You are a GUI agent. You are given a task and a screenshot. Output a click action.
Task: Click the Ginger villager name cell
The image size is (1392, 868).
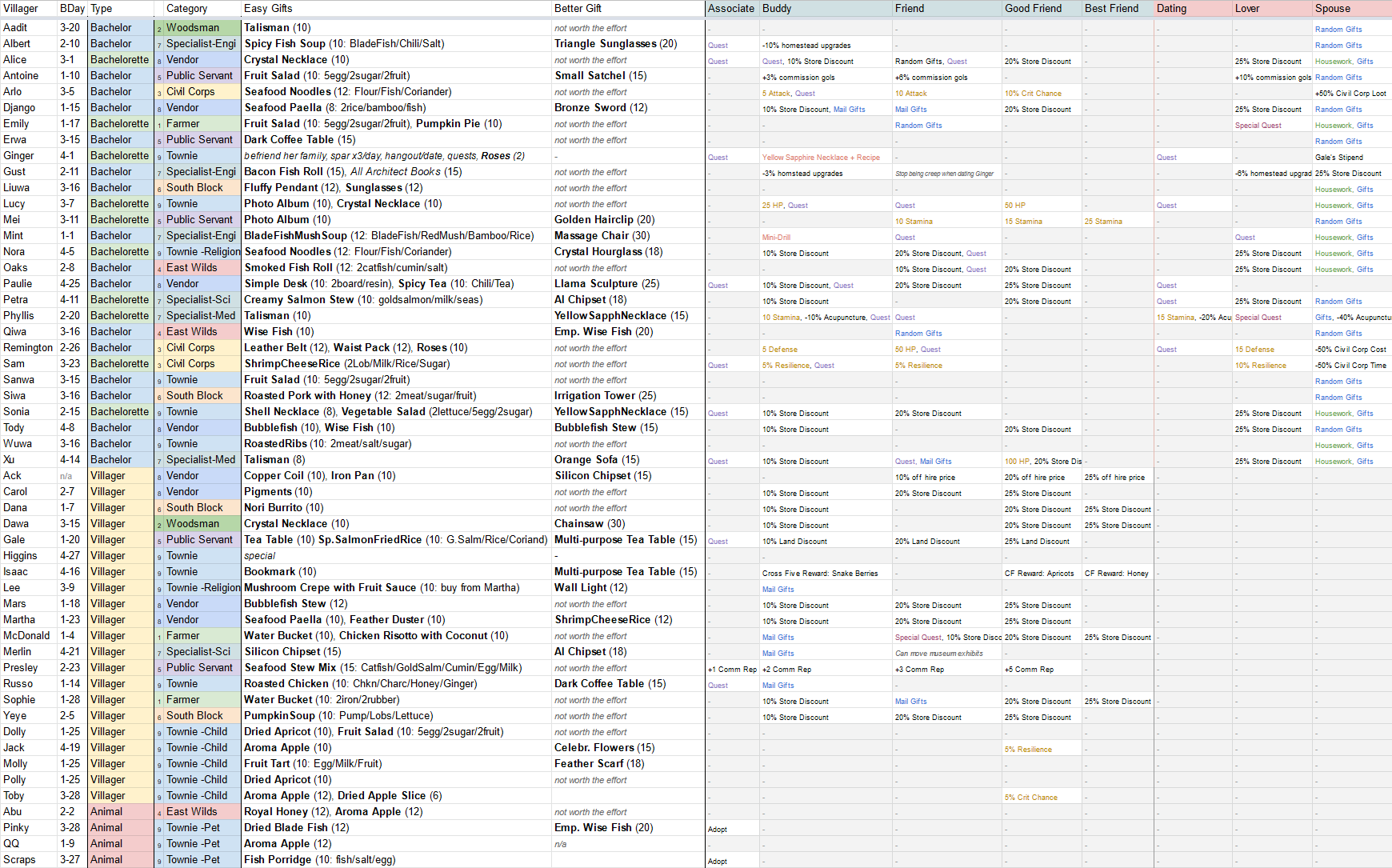pyautogui.click(x=18, y=156)
